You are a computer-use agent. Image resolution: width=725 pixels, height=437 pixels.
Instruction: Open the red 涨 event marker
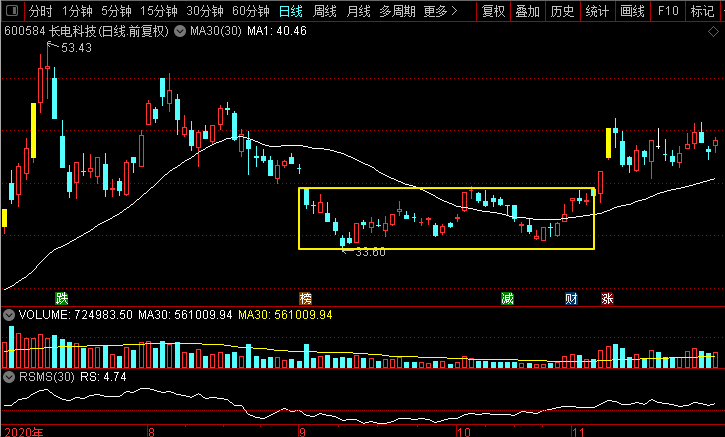[x=607, y=298]
